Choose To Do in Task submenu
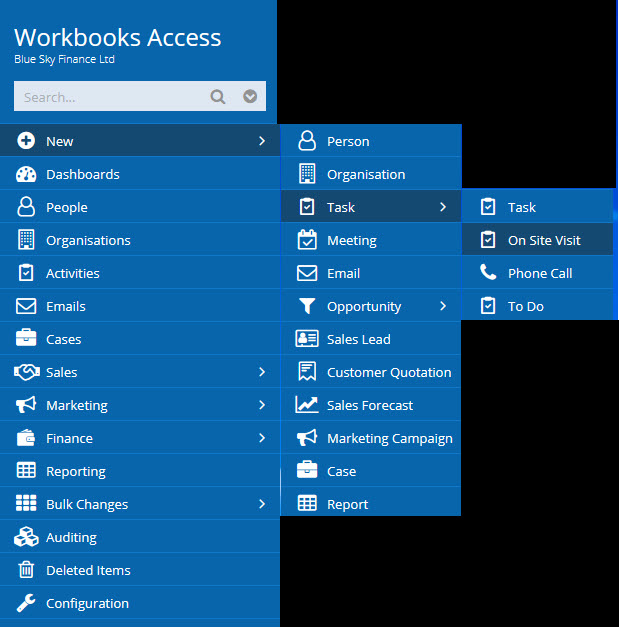Image resolution: width=619 pixels, height=627 pixels. pos(537,306)
